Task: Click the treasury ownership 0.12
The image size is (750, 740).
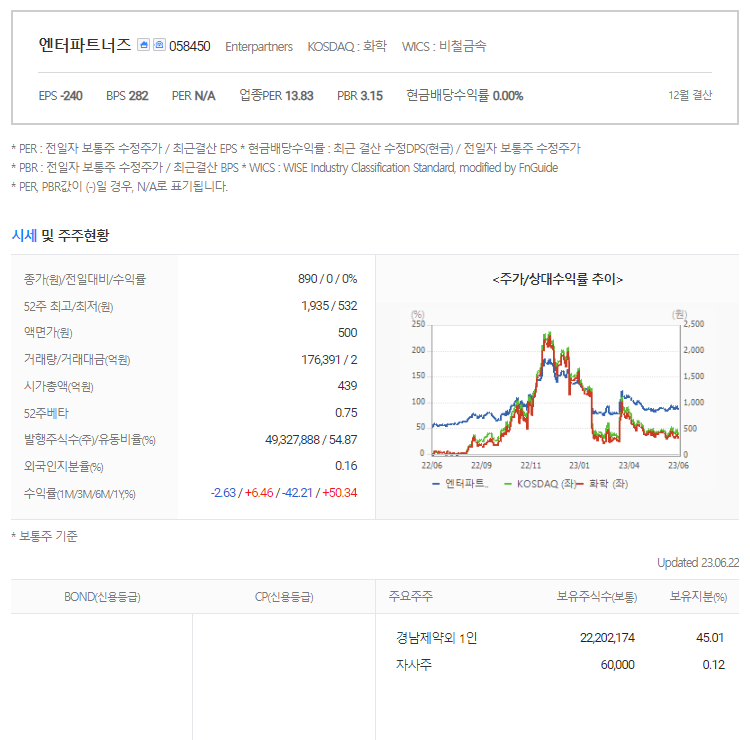Action: (713, 664)
